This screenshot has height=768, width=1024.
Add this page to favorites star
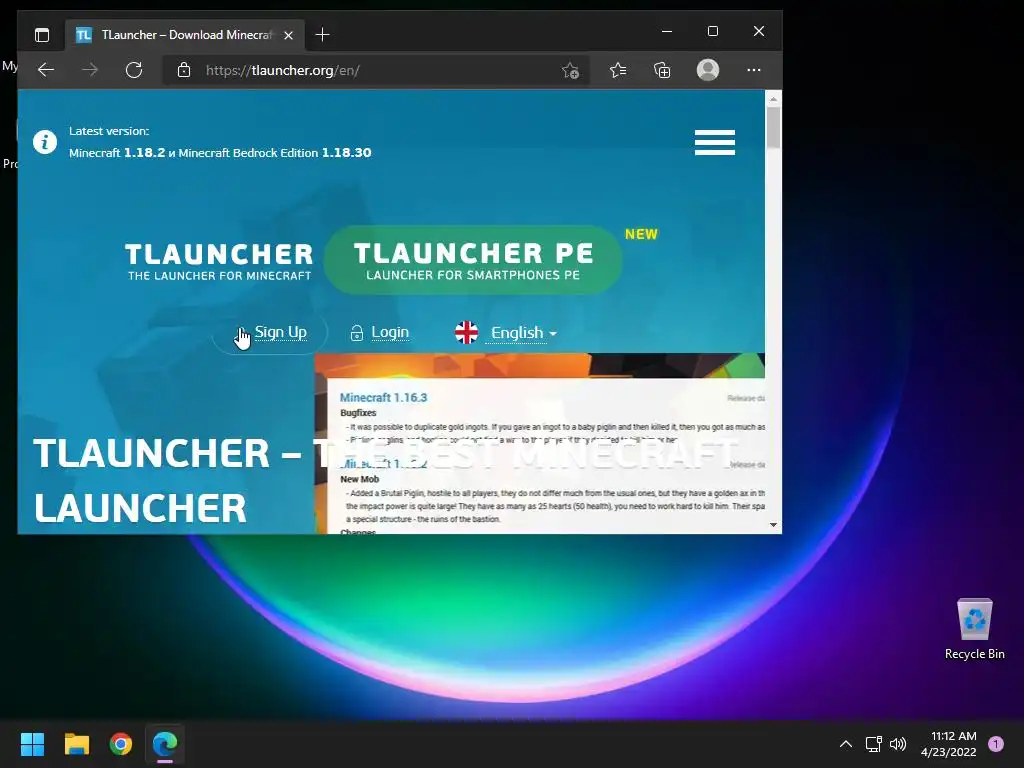tap(570, 71)
